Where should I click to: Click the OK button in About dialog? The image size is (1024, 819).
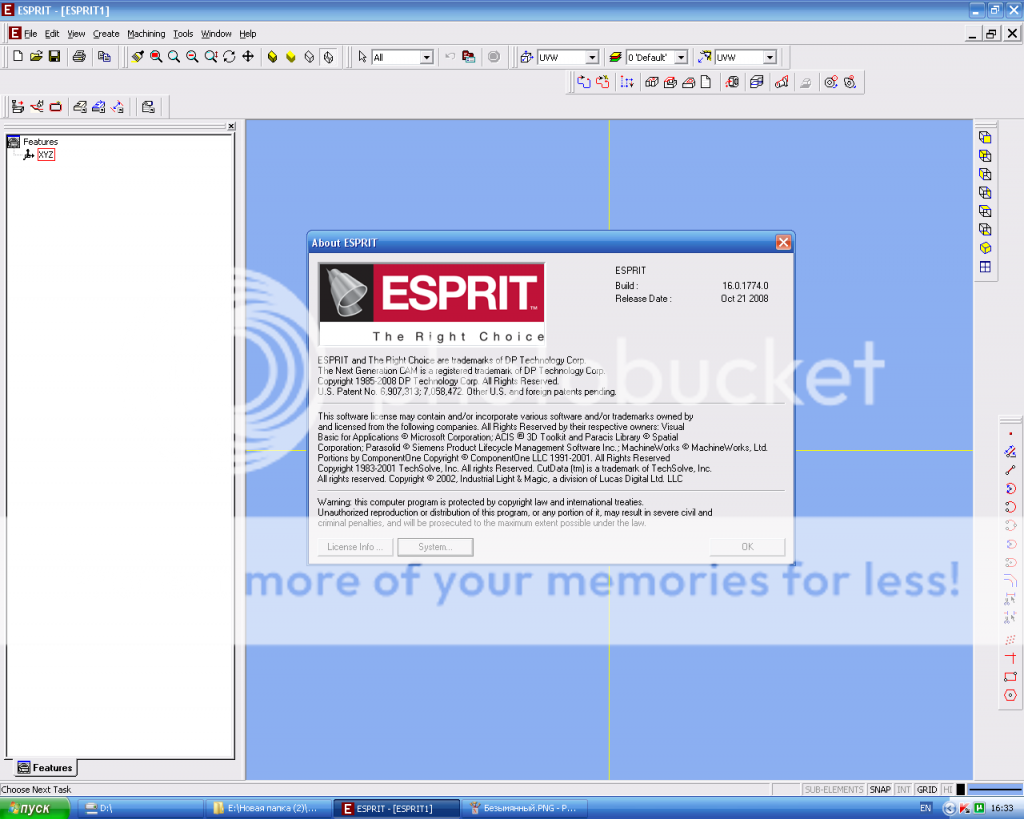(747, 547)
